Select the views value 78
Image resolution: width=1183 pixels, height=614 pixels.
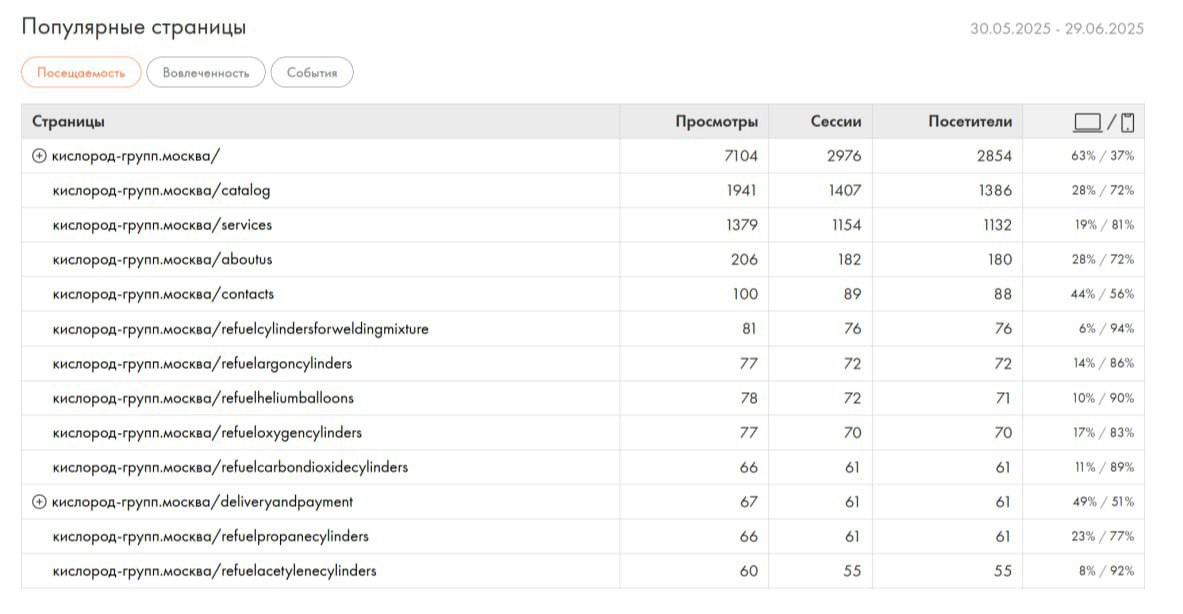(749, 399)
